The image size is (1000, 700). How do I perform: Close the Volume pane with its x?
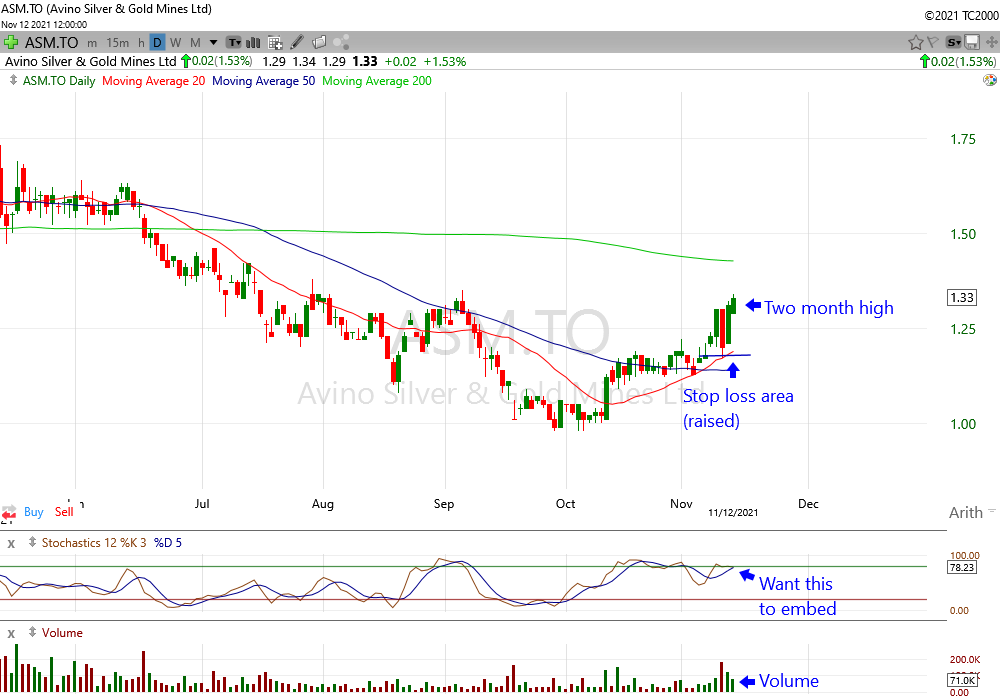(x=11, y=634)
